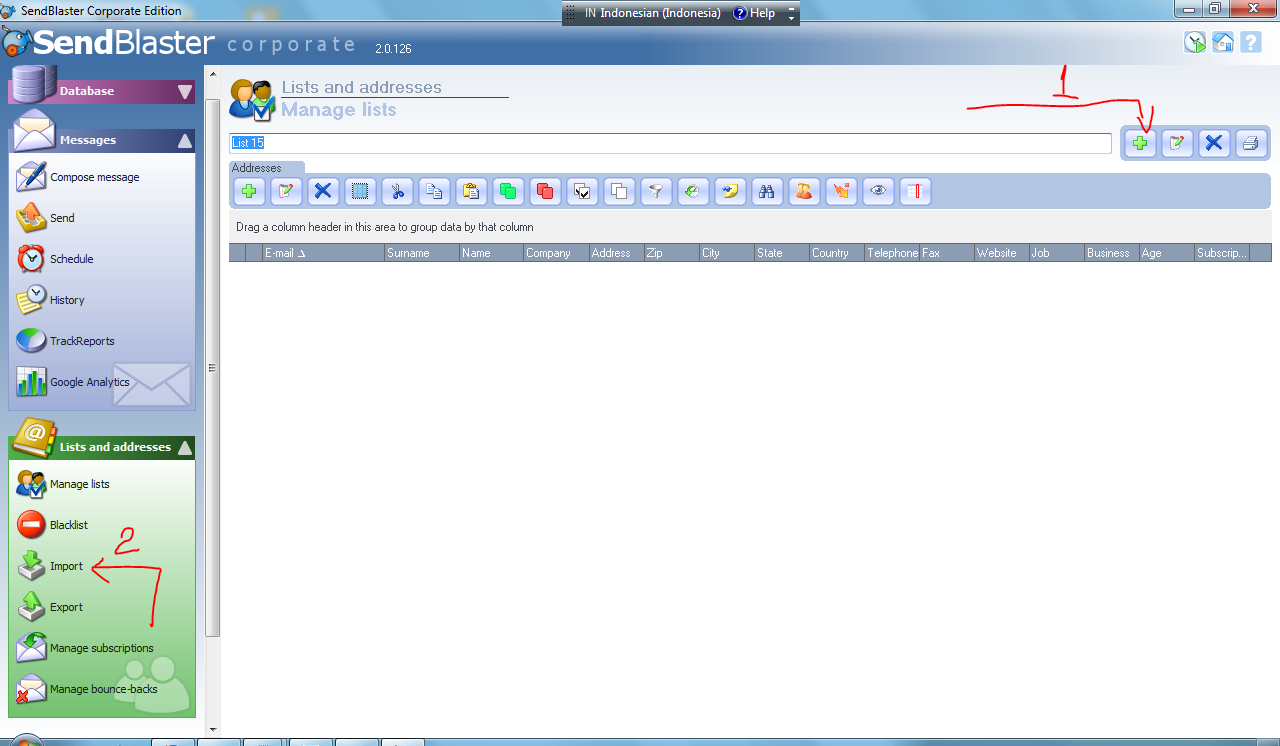Open Google Analytics
Viewport: 1280px width, 746px height.
coord(73,382)
